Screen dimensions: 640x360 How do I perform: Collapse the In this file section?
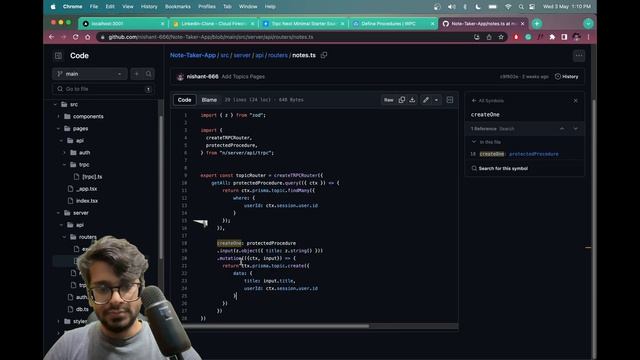point(474,142)
